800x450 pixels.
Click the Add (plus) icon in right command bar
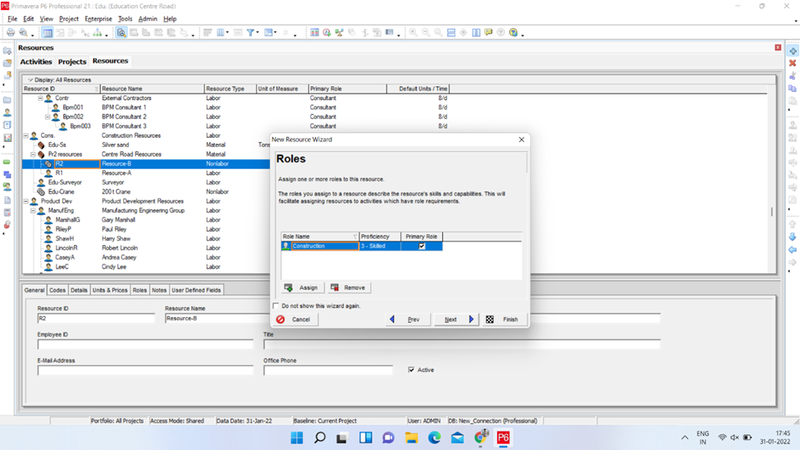pyautogui.click(x=793, y=51)
